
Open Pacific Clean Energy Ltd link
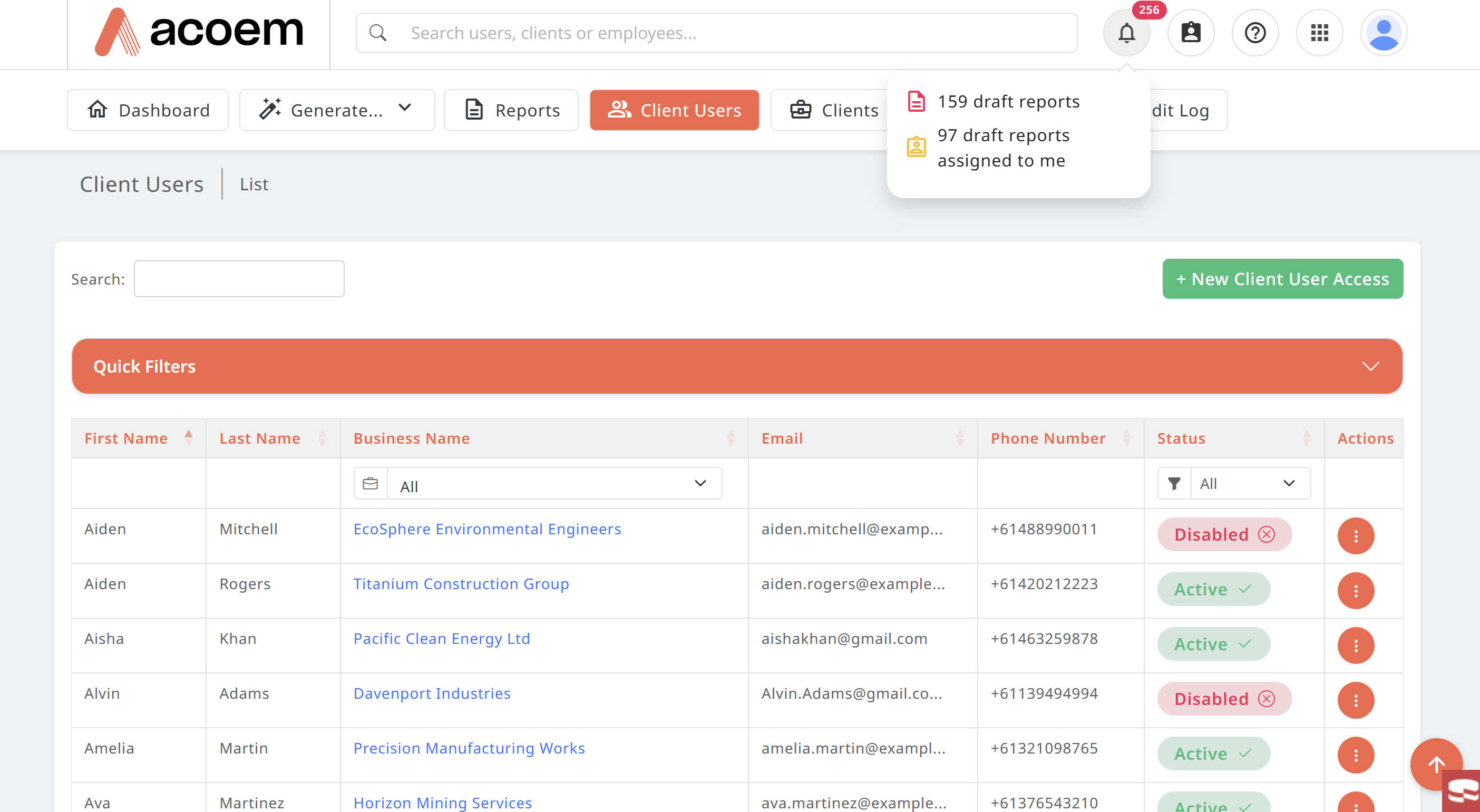(x=441, y=639)
